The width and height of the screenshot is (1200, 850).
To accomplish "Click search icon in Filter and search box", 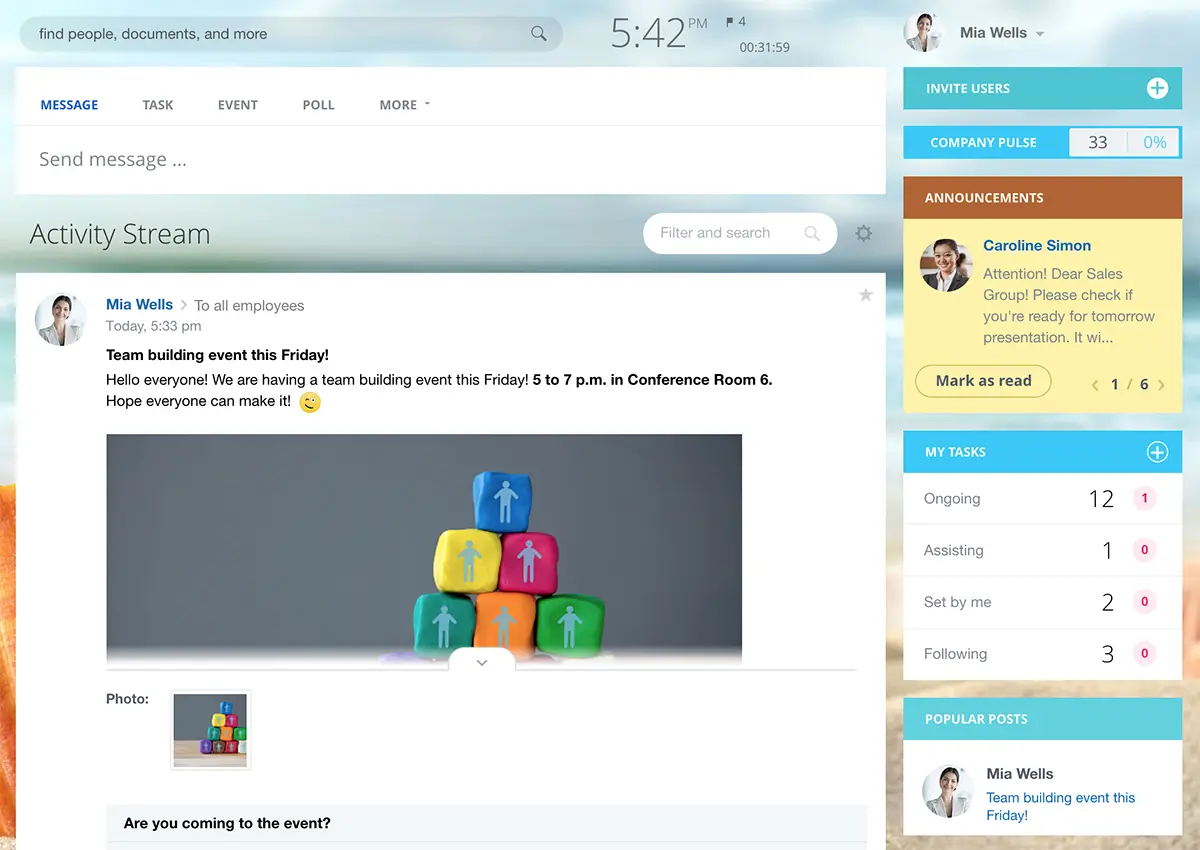I will tap(812, 233).
